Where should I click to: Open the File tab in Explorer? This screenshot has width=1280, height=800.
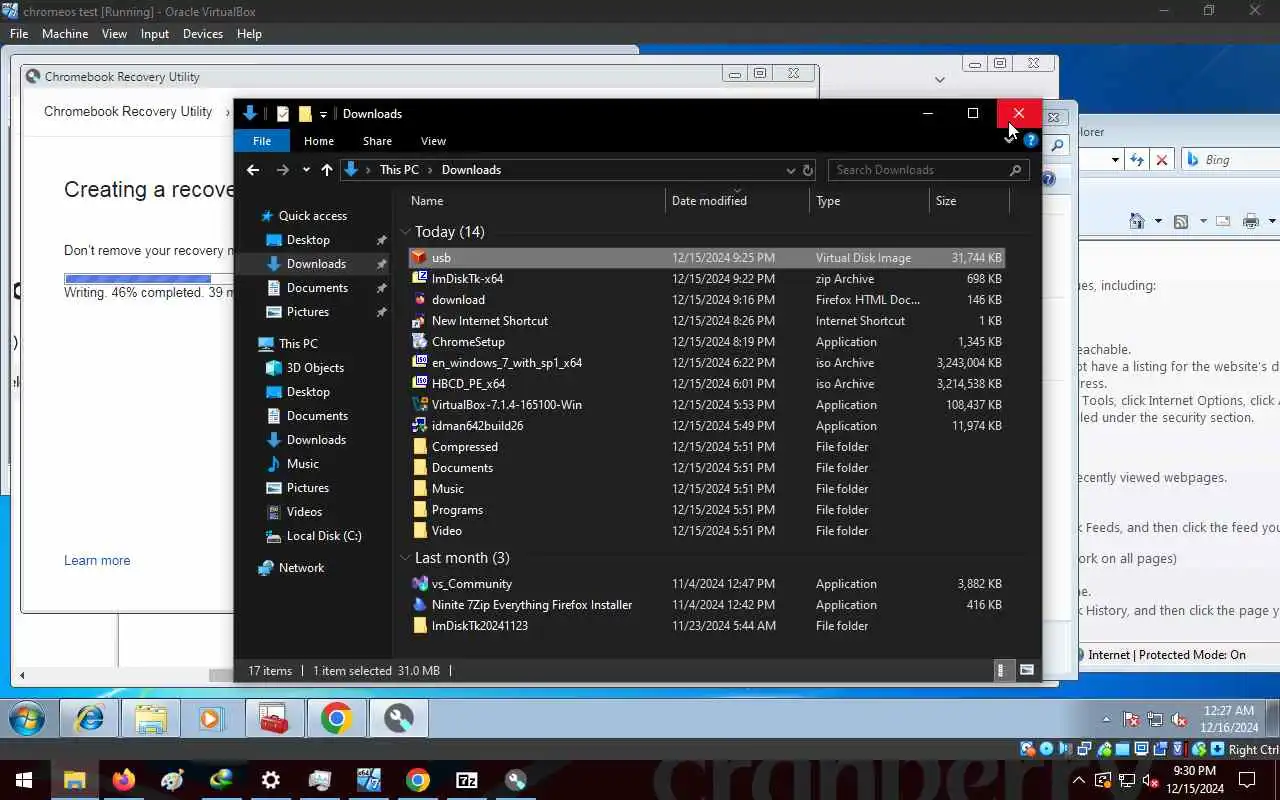pyautogui.click(x=261, y=141)
